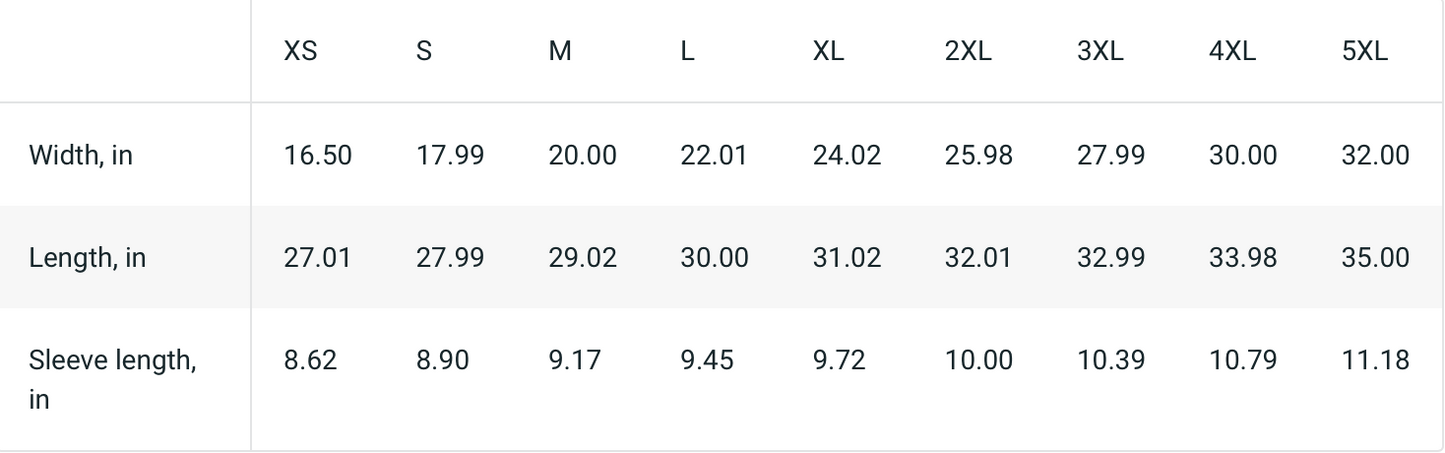Select the 5XL sleeve length value 11.18
This screenshot has width=1445, height=453.
(1375, 359)
